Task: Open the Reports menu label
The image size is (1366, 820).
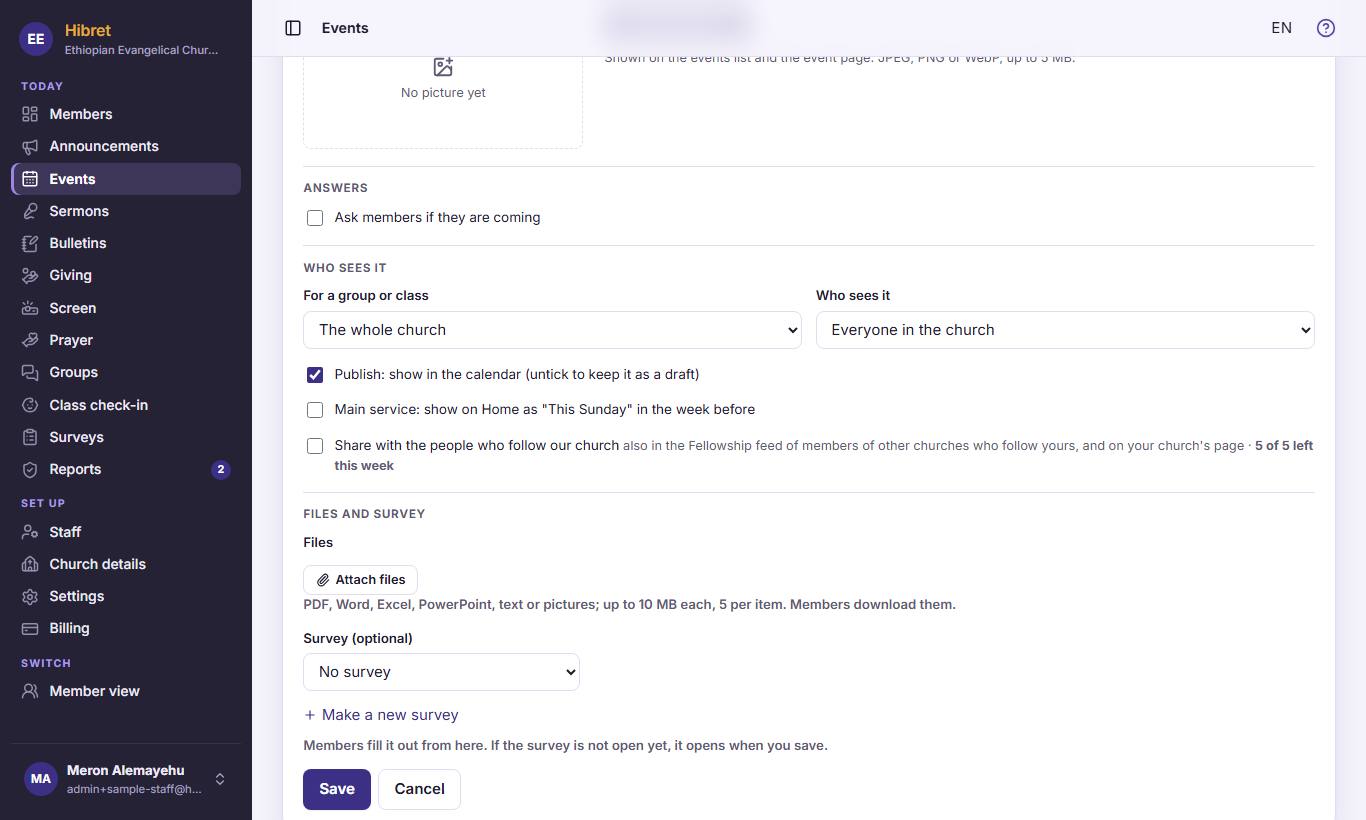Action: pos(75,469)
